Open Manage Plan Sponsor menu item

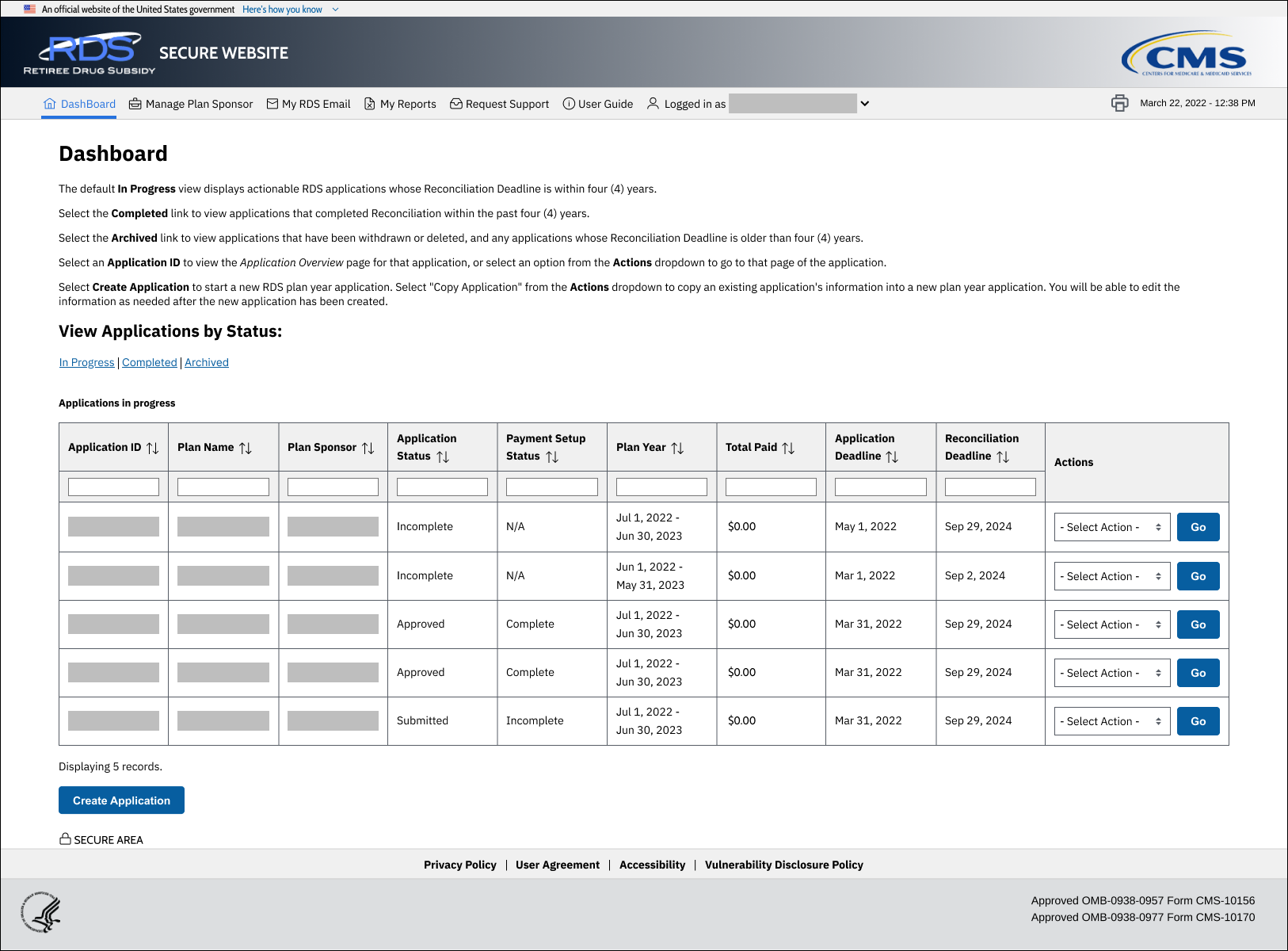coord(191,104)
